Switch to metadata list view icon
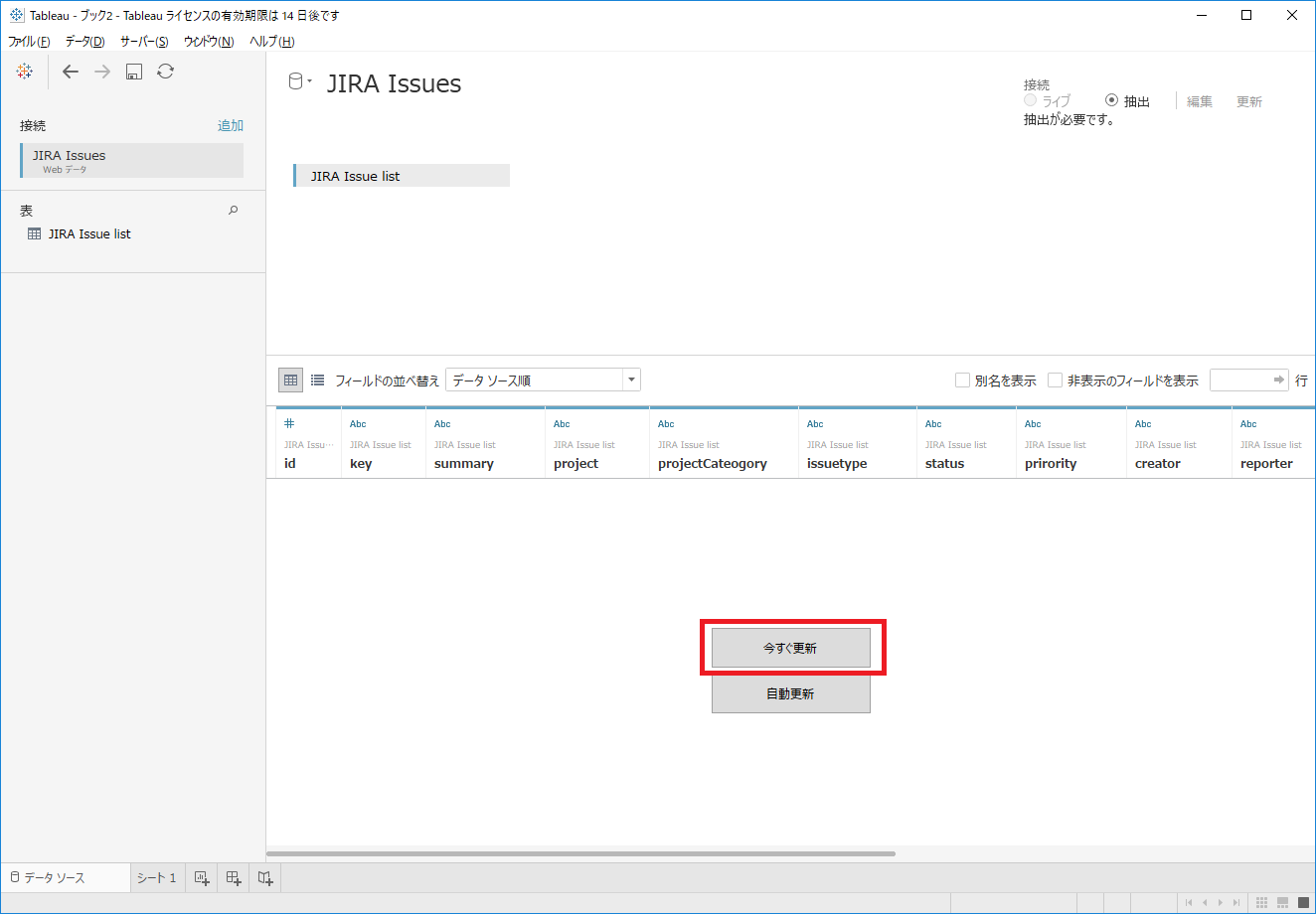The height and width of the screenshot is (914, 1316). (x=318, y=380)
